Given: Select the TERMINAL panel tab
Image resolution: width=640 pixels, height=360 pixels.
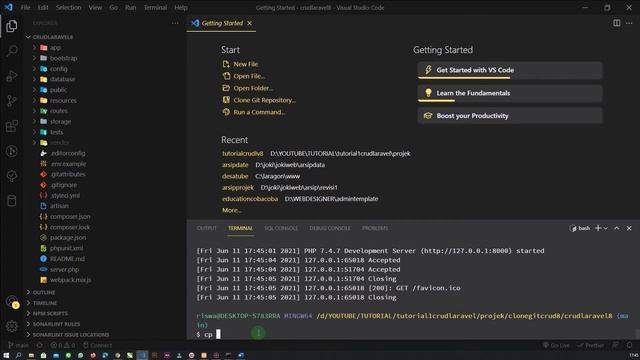Looking at the screenshot, I should click(x=240, y=228).
